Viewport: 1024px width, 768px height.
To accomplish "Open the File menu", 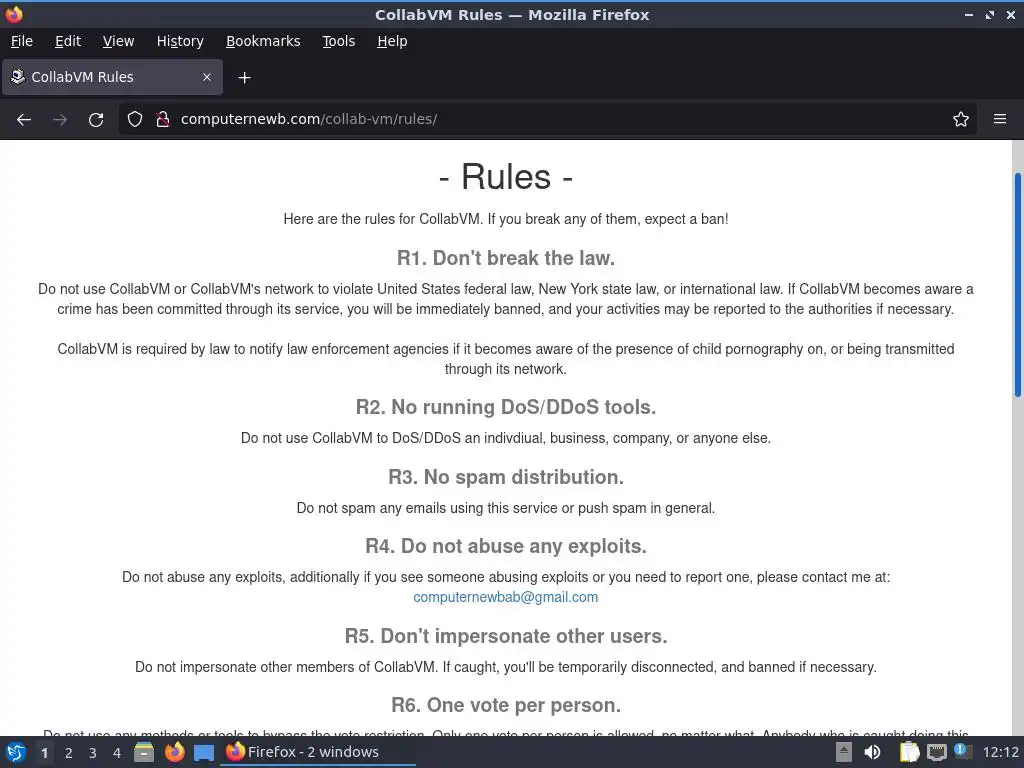I will click(22, 41).
